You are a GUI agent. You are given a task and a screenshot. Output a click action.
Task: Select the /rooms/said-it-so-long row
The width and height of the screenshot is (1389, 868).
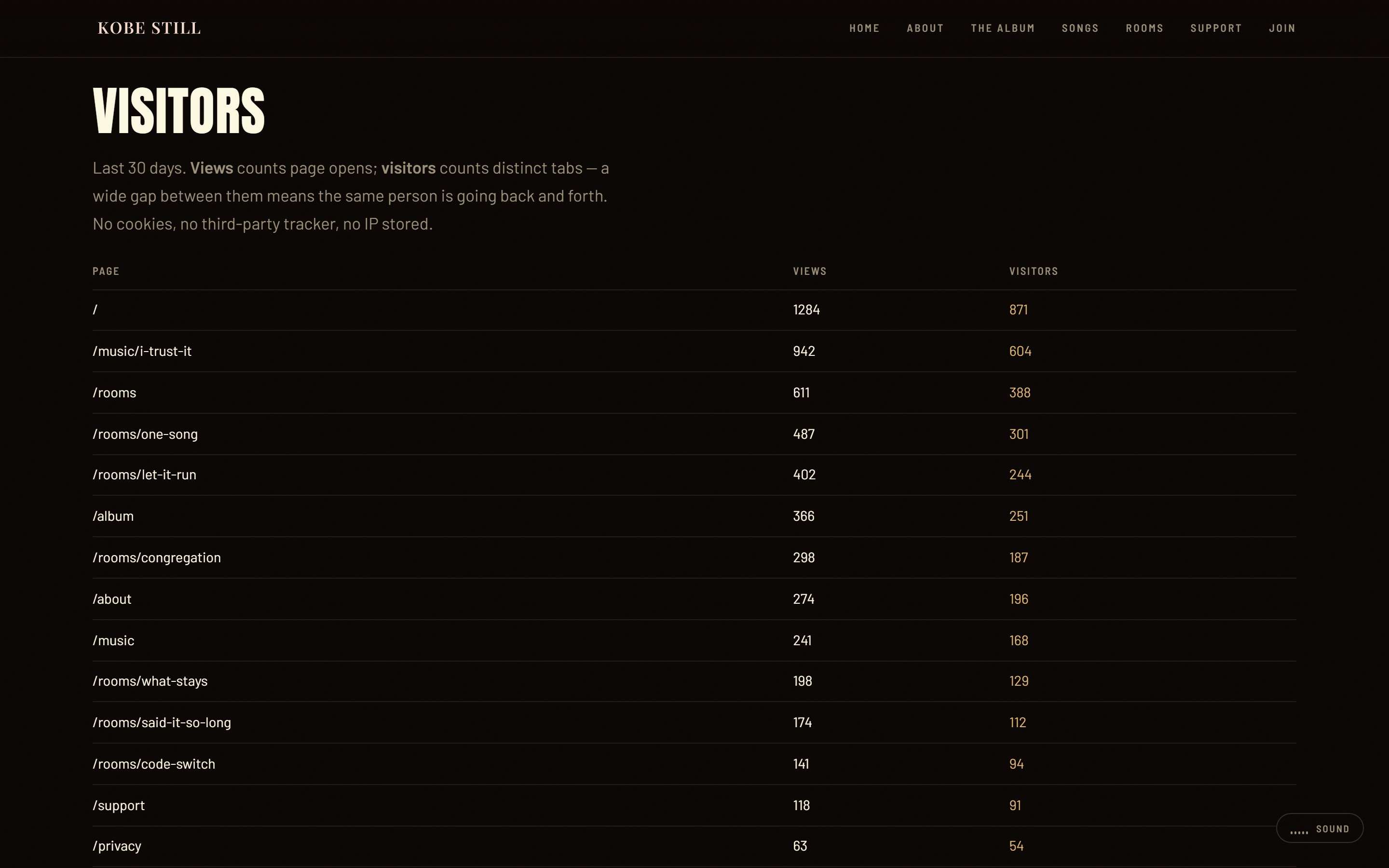pyautogui.click(x=694, y=723)
